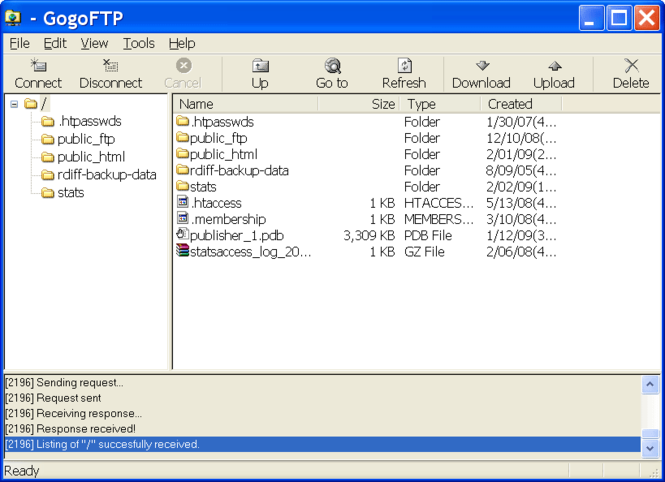Click the log line "Receiving response..."
The image size is (665, 482).
(x=73, y=413)
